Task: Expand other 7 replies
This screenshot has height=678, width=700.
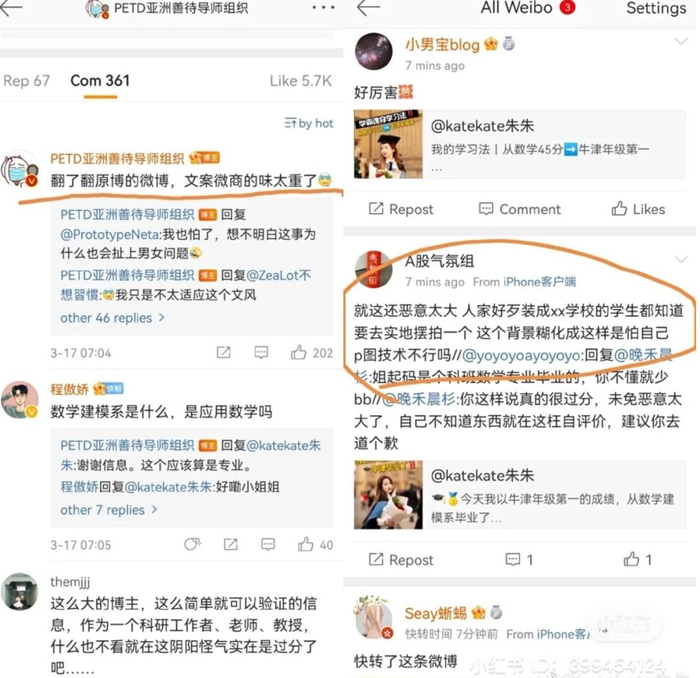Action: [108, 510]
